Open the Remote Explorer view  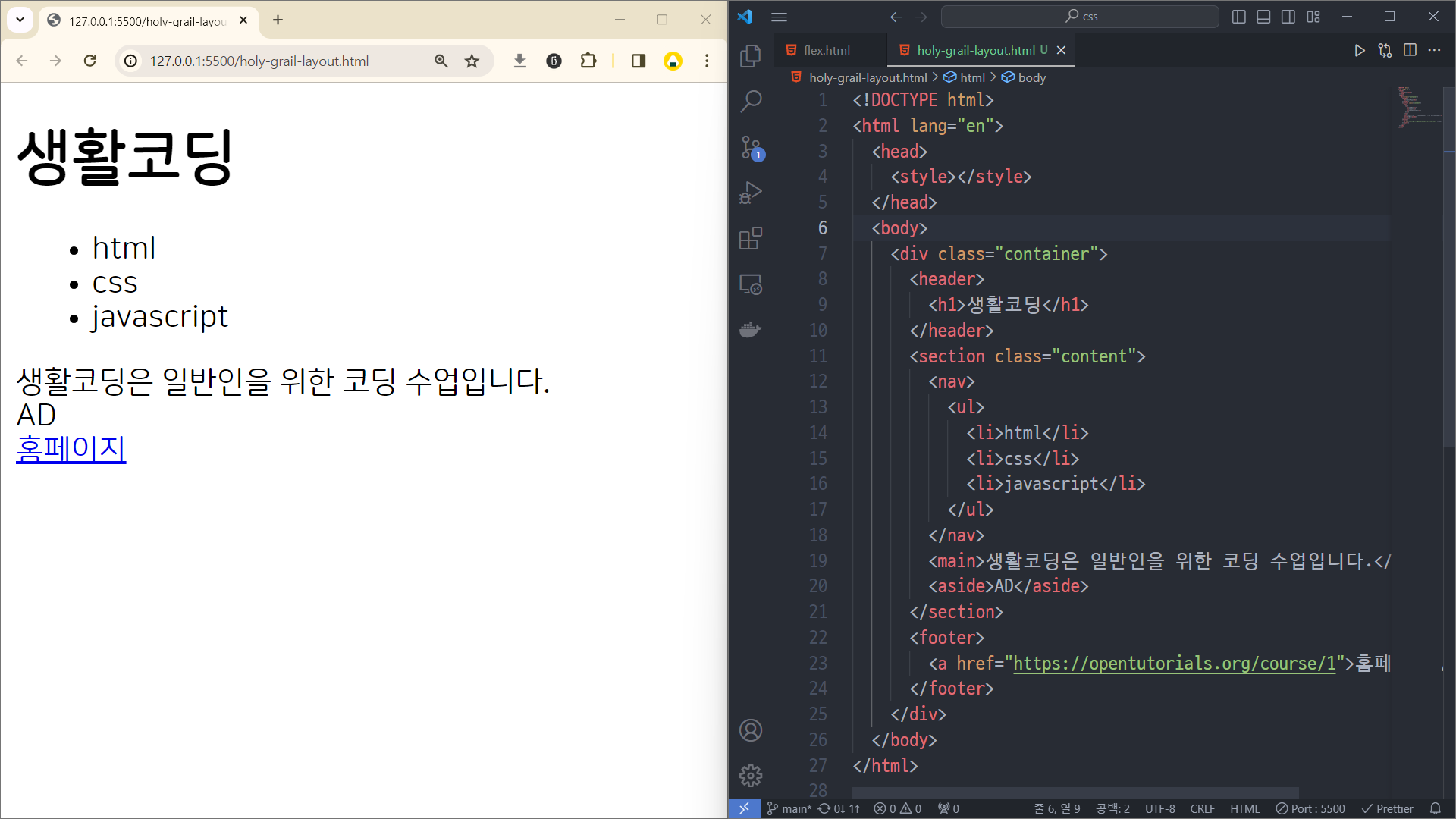coord(750,284)
